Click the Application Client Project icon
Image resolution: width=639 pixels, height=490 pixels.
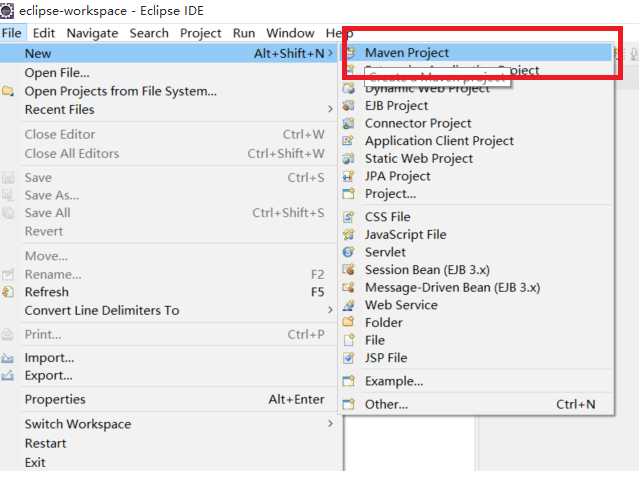[349, 141]
